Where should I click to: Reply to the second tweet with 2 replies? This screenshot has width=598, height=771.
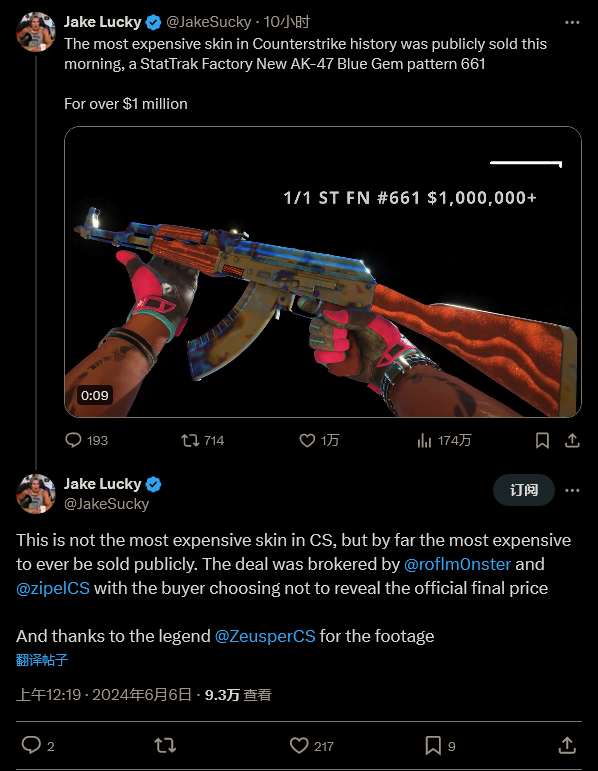point(31,745)
